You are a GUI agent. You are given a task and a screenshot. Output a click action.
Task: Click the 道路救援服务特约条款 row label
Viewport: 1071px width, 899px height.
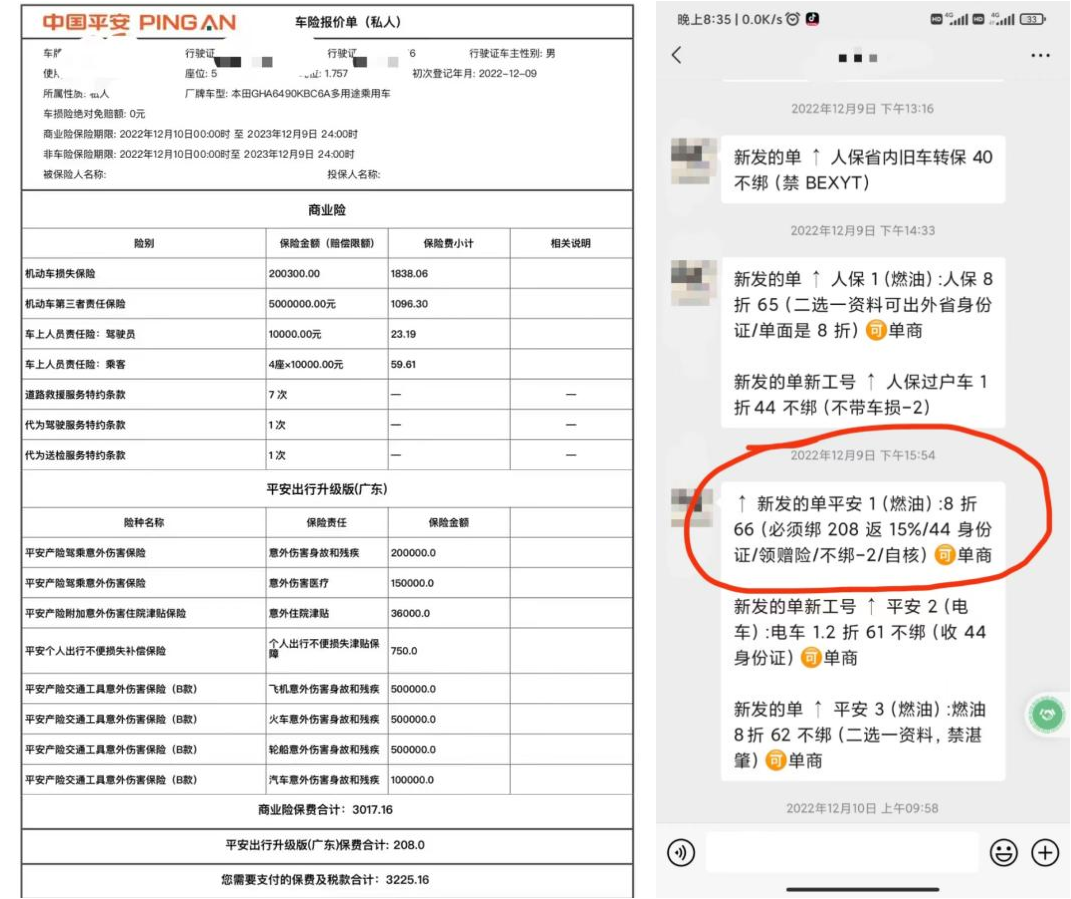tap(75, 394)
